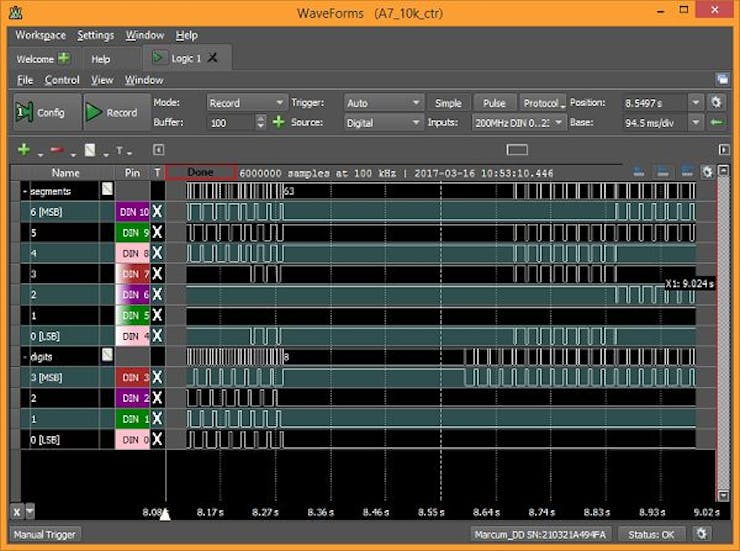Open the top Help menu
740x551 pixels.
pos(186,35)
